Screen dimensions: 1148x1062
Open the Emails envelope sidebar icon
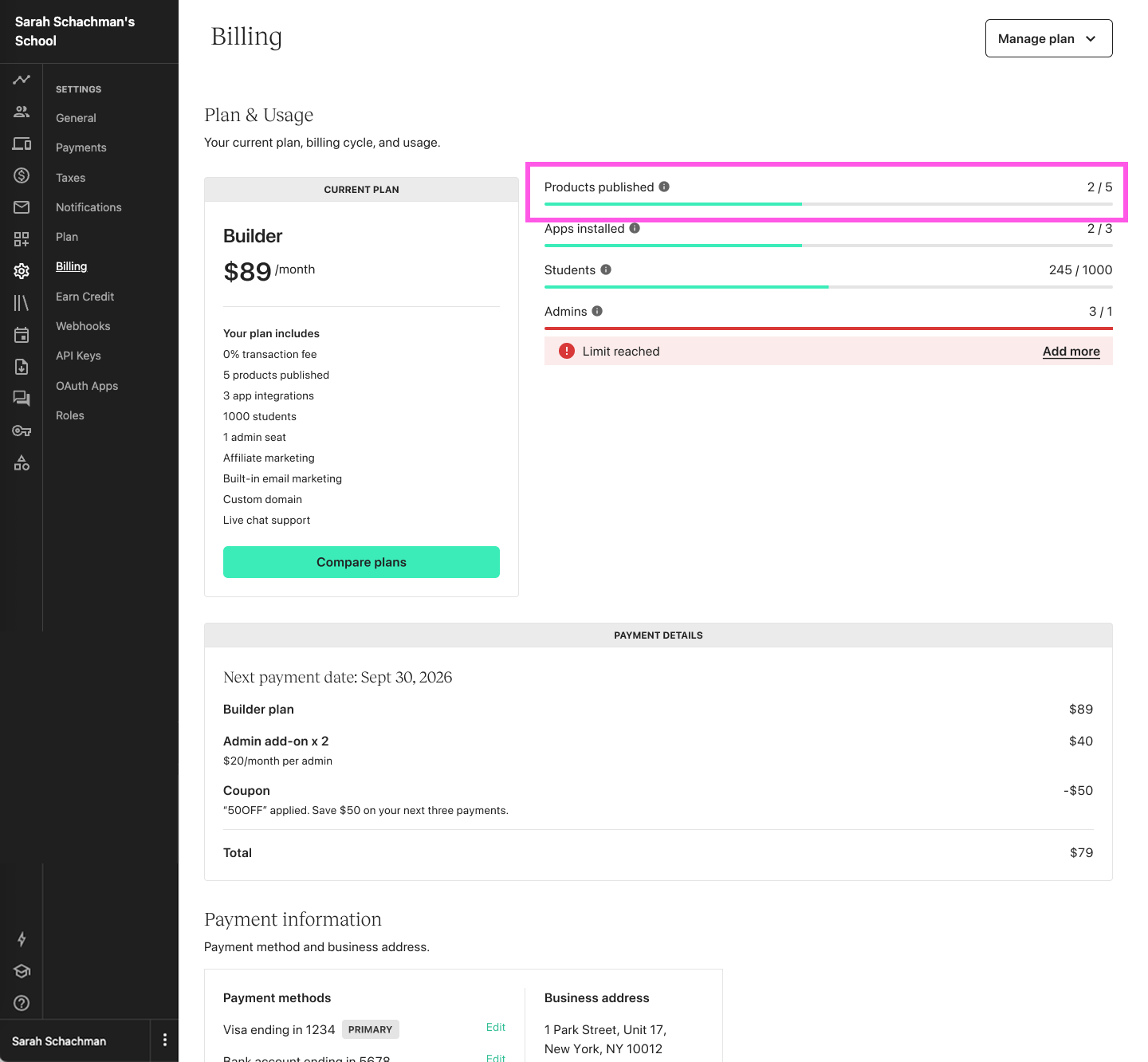pyautogui.click(x=22, y=207)
